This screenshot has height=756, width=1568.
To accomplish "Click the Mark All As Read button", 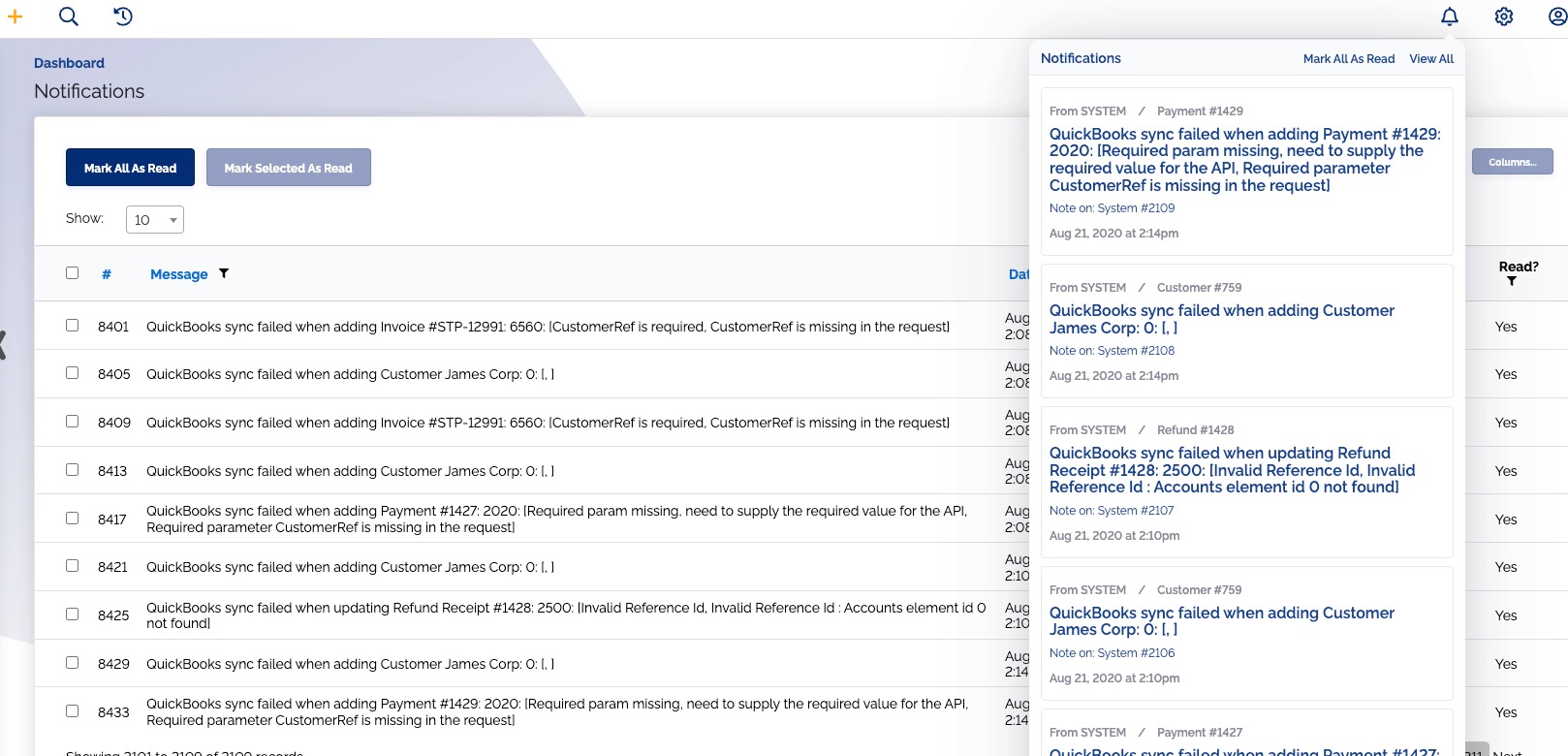I will click(x=130, y=168).
